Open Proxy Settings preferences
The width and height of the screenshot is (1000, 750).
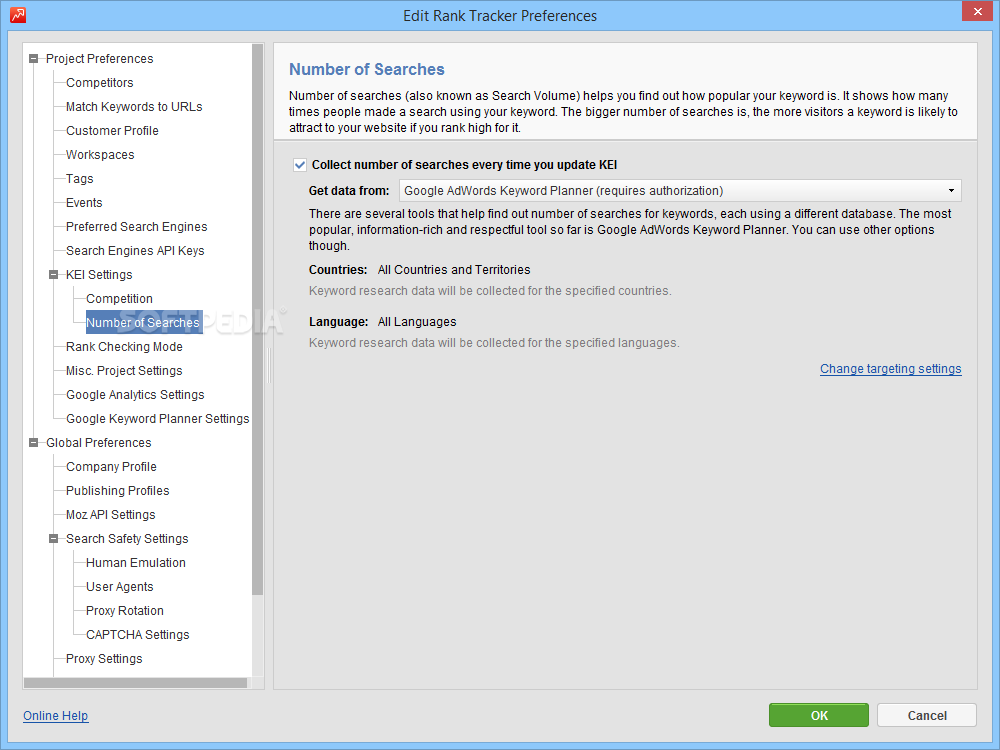(x=104, y=659)
